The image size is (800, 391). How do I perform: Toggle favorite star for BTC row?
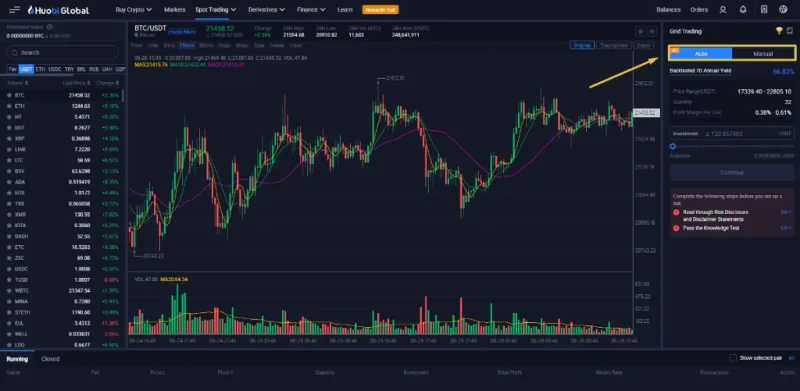click(9, 95)
